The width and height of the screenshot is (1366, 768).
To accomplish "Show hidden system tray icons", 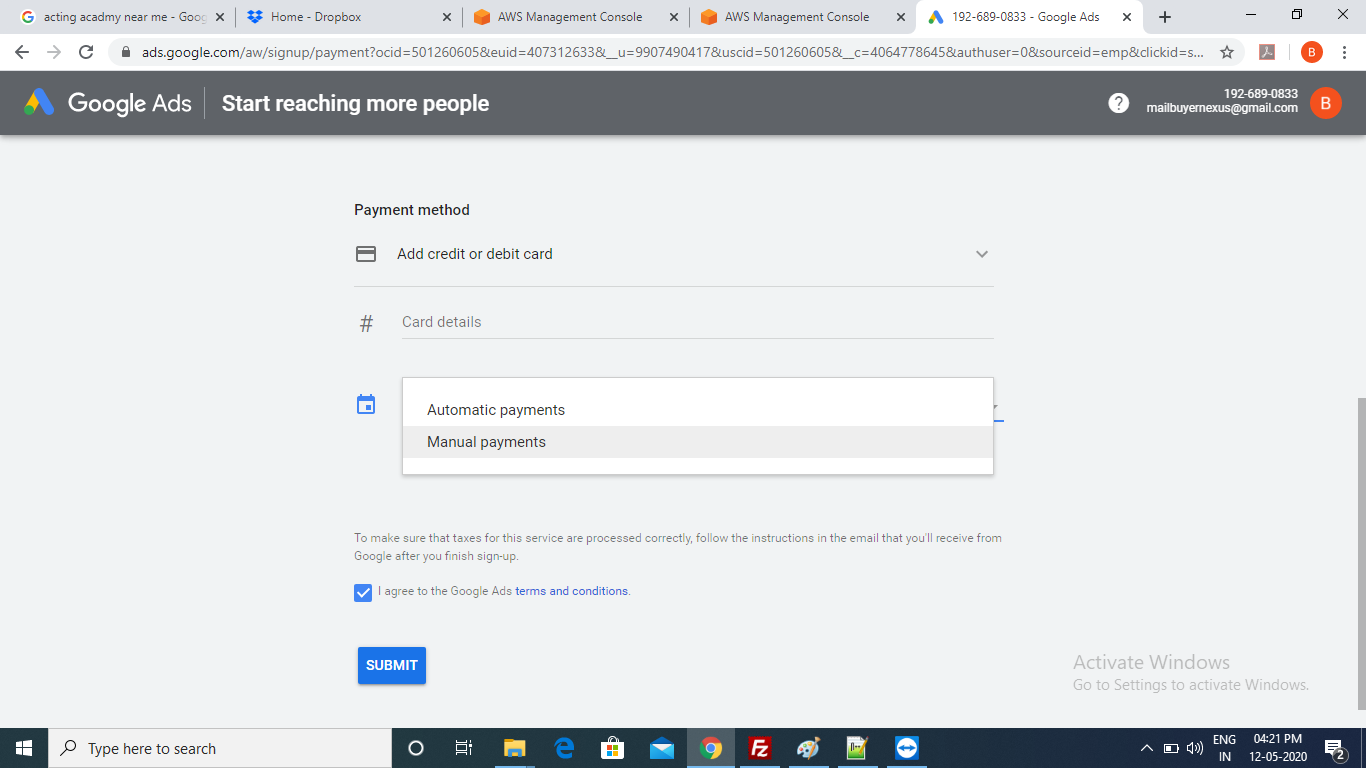I will pyautogui.click(x=1147, y=748).
